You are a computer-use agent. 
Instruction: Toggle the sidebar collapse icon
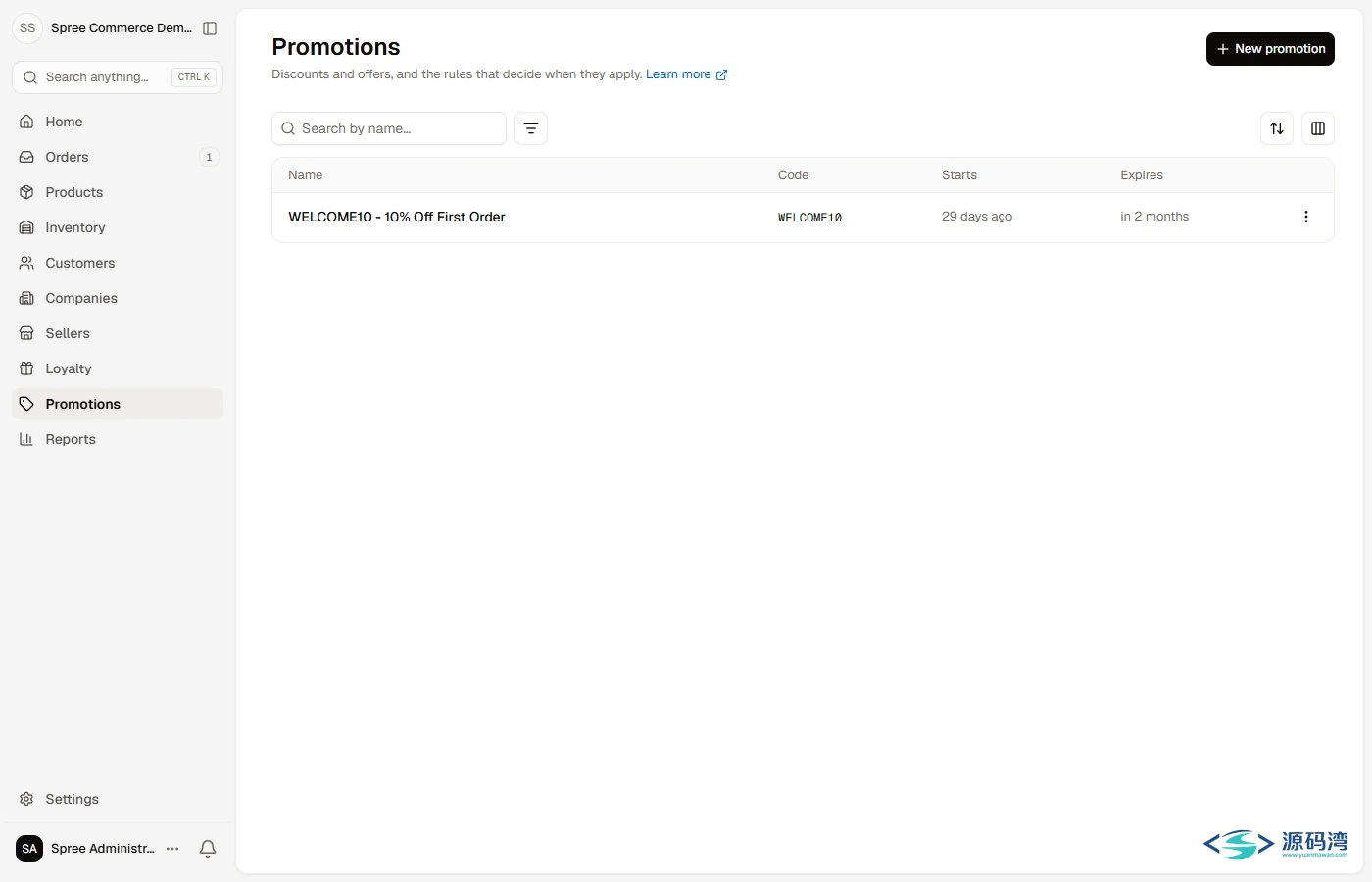pos(210,28)
